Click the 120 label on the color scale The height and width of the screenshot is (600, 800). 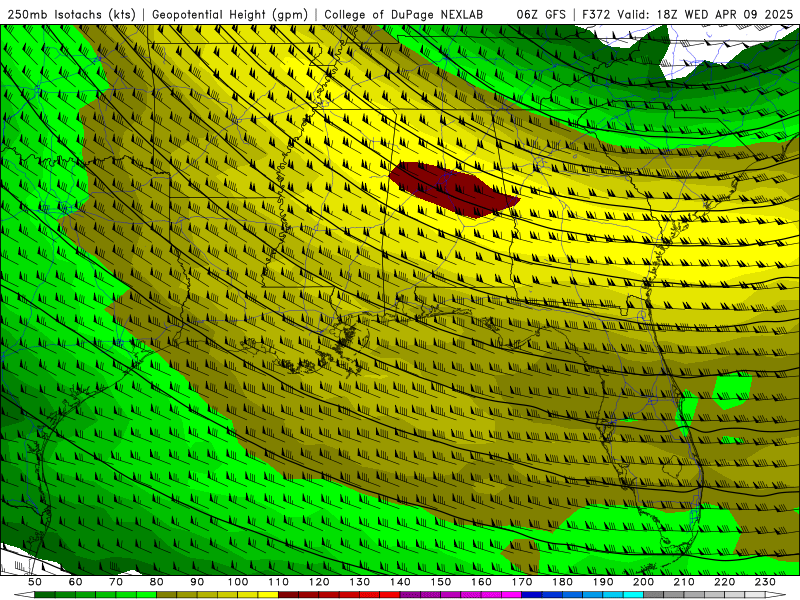coord(318,582)
